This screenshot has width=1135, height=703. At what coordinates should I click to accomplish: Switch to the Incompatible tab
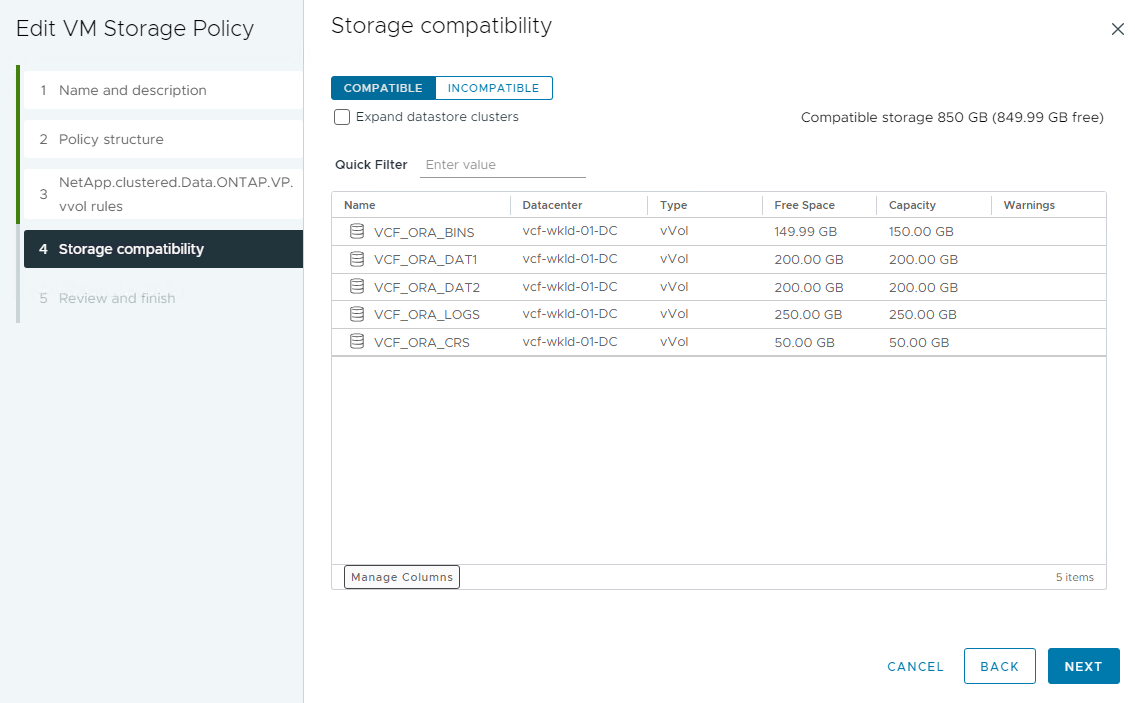[493, 88]
